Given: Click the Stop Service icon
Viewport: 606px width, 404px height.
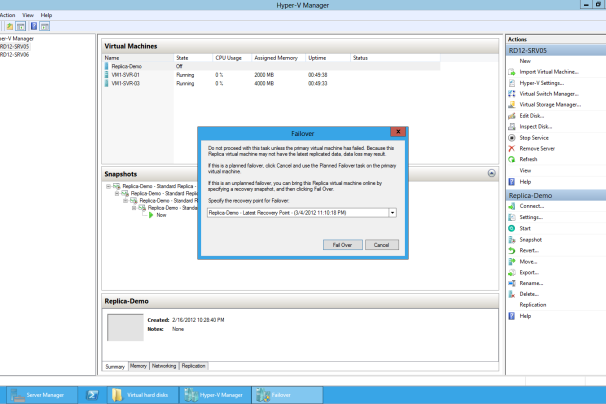Looking at the screenshot, I should 512,138.
